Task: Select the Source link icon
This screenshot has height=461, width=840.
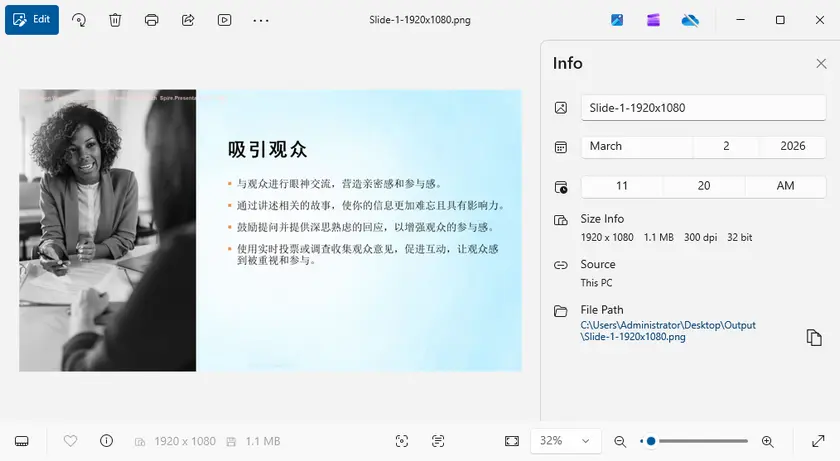Action: click(561, 265)
